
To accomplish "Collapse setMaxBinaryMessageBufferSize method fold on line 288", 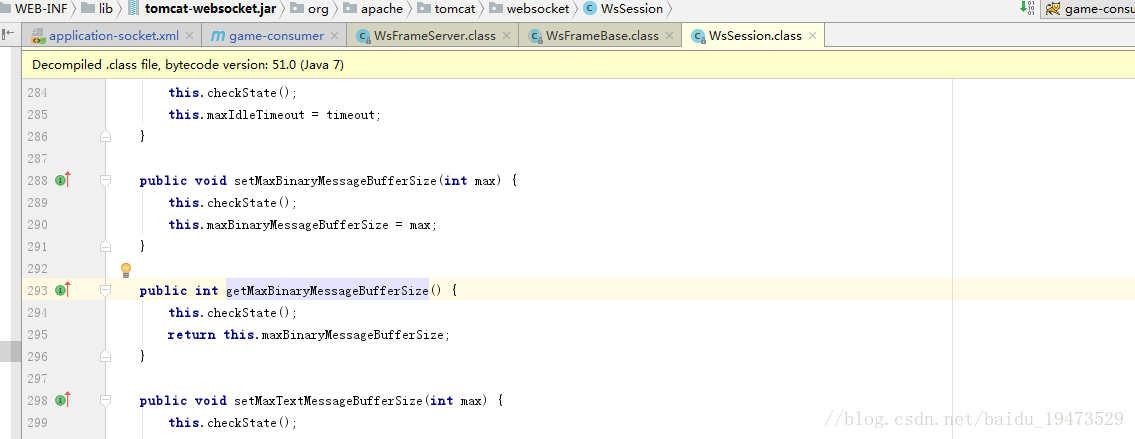I will tap(105, 181).
